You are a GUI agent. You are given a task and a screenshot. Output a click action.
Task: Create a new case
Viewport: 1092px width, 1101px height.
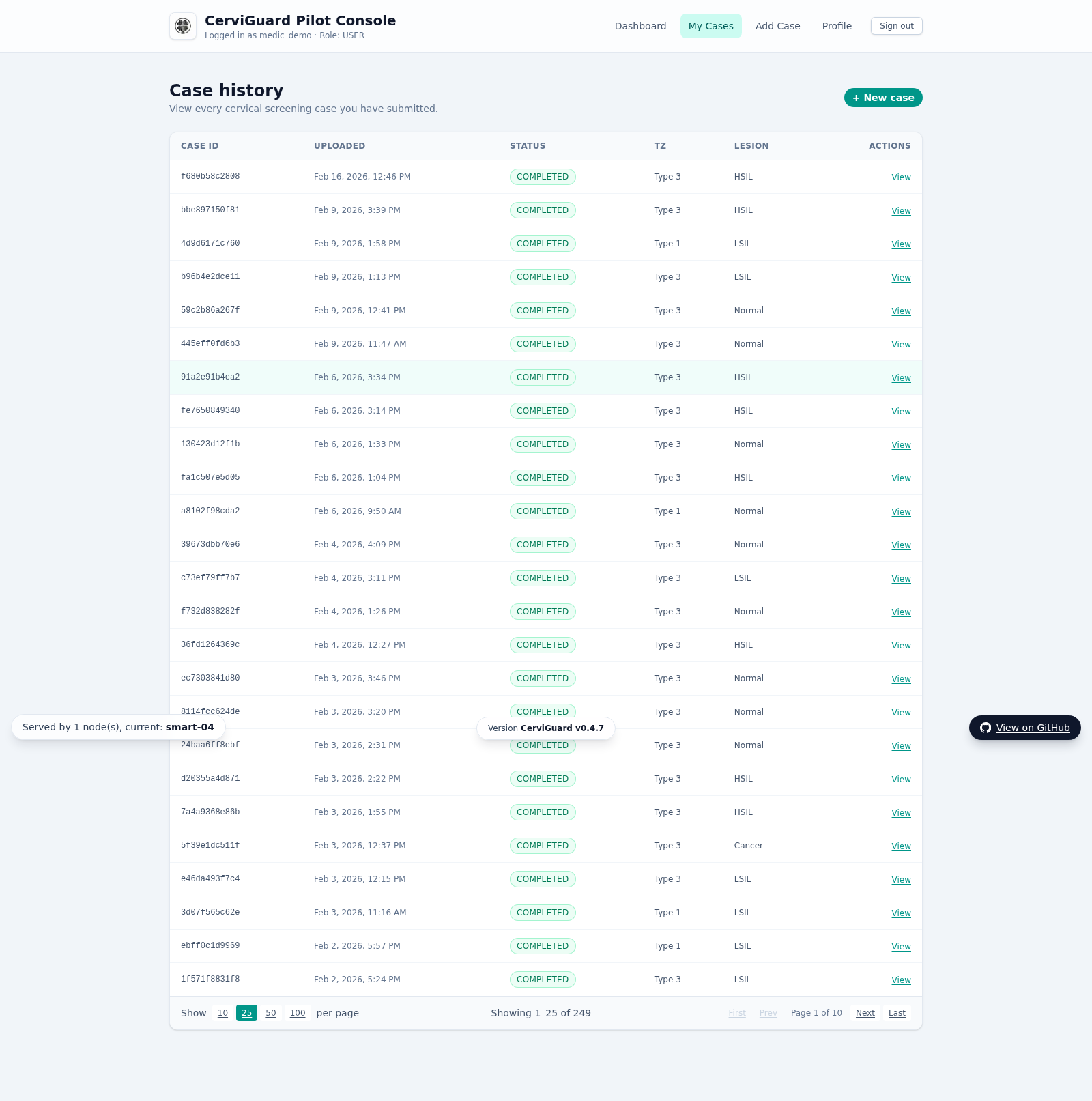pos(882,98)
